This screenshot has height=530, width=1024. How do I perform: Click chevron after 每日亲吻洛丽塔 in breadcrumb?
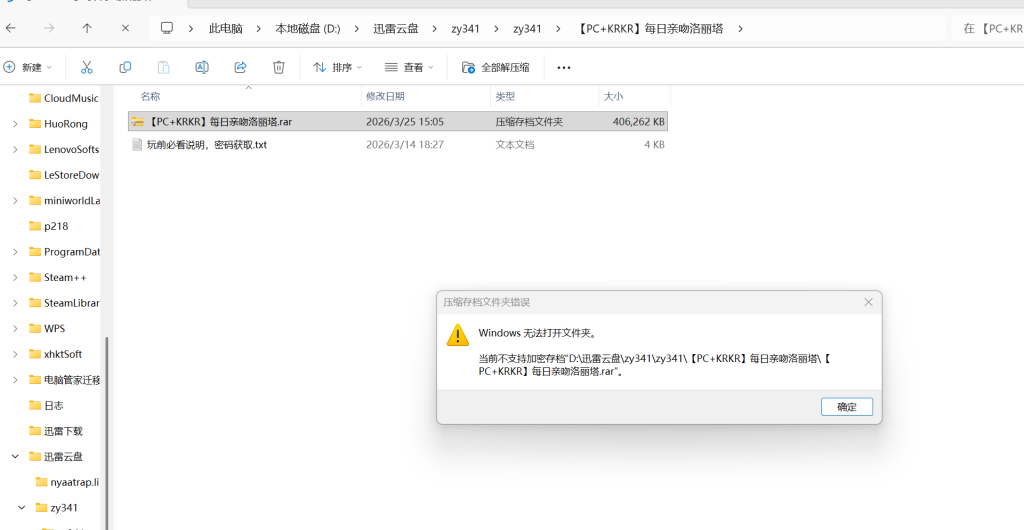(x=740, y=29)
